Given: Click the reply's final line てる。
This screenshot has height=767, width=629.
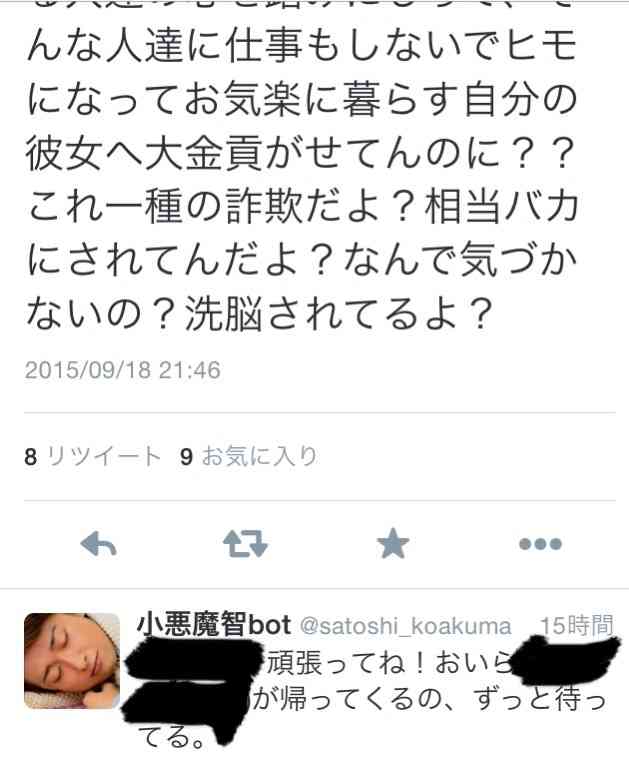Looking at the screenshot, I should coord(172,737).
